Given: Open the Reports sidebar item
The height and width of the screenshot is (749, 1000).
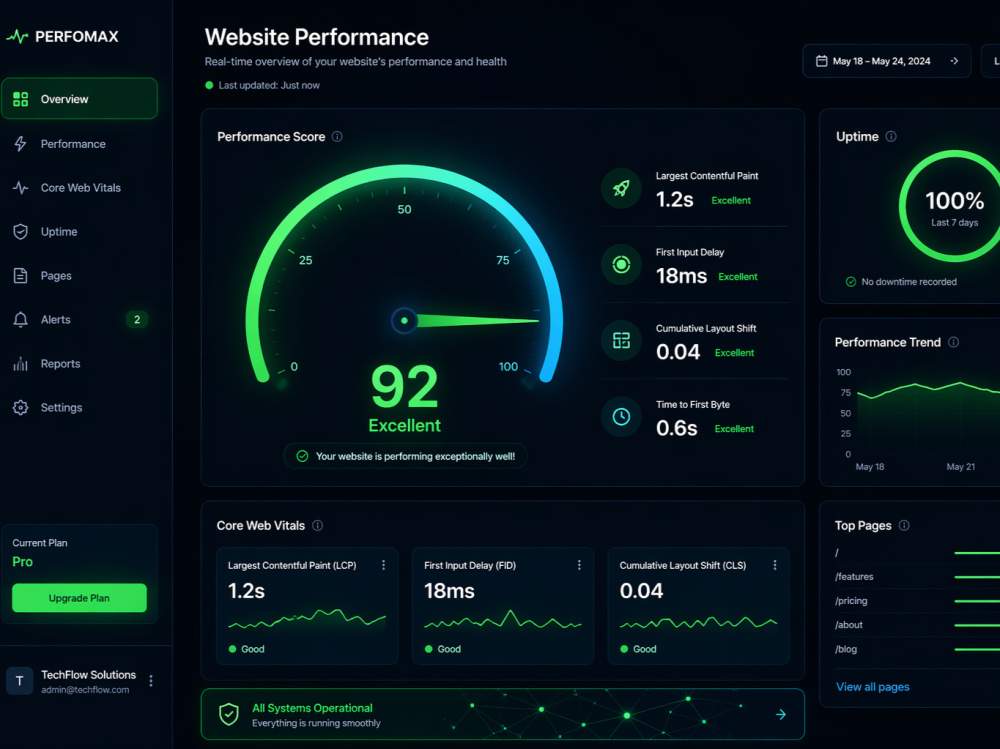Looking at the screenshot, I should click(79, 364).
